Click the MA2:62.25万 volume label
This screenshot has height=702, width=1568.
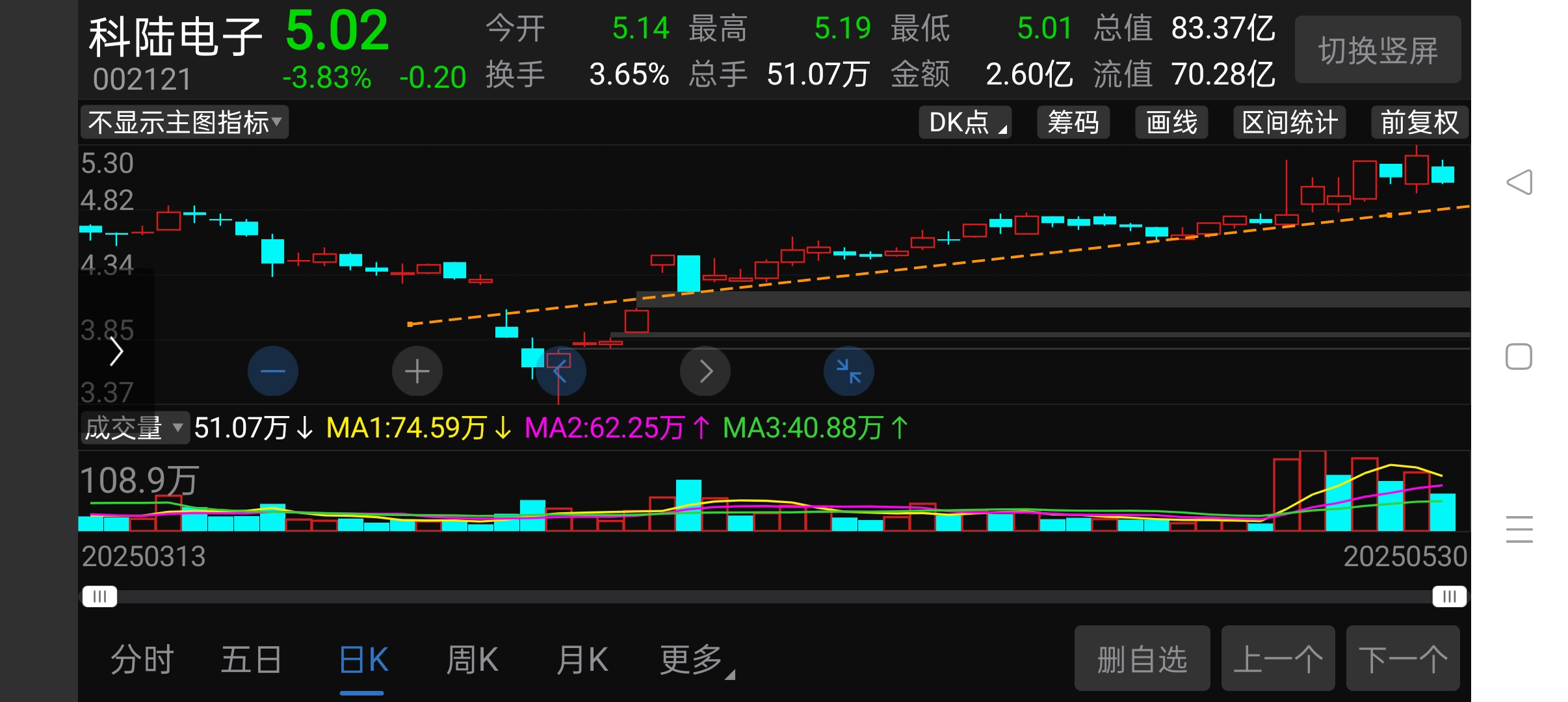(x=605, y=428)
